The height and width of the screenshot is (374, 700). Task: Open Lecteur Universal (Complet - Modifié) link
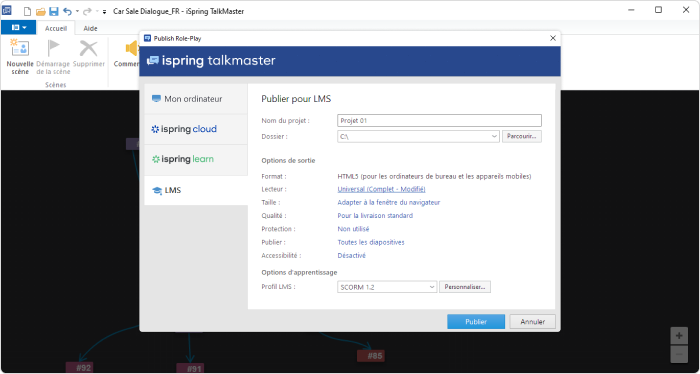coord(381,189)
